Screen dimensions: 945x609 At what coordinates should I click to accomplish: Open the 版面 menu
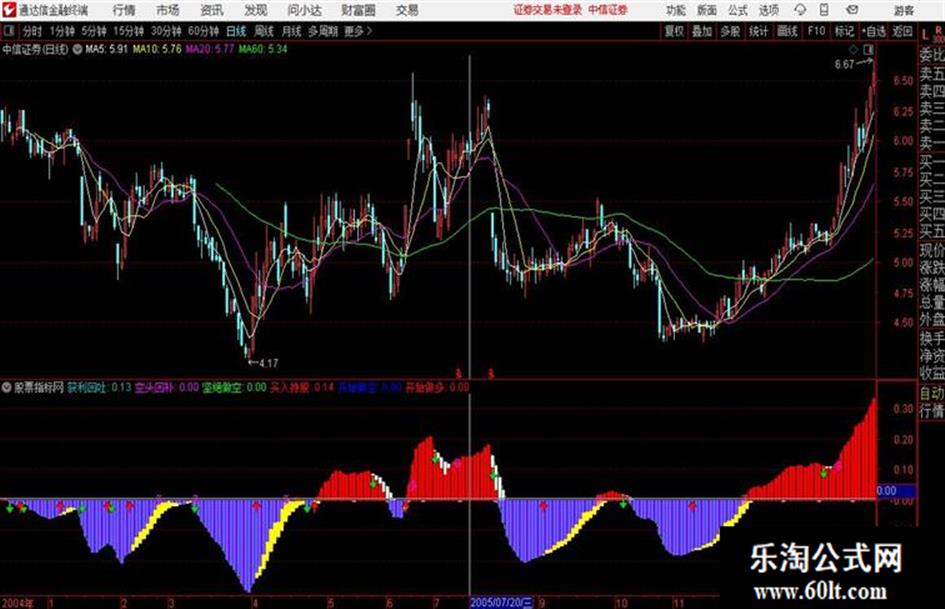(707, 10)
